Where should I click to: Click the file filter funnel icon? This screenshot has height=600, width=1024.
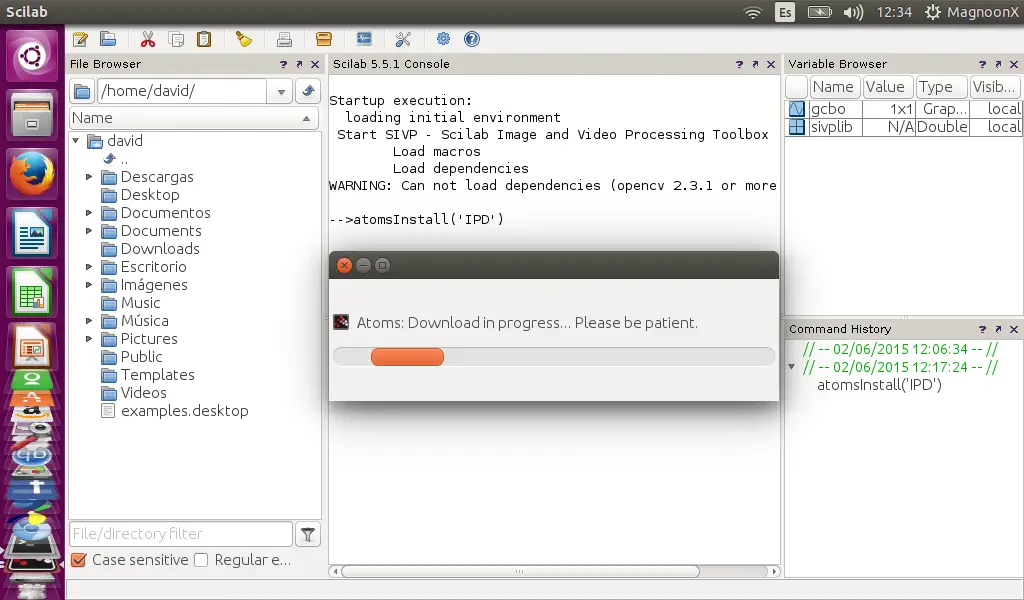(308, 534)
